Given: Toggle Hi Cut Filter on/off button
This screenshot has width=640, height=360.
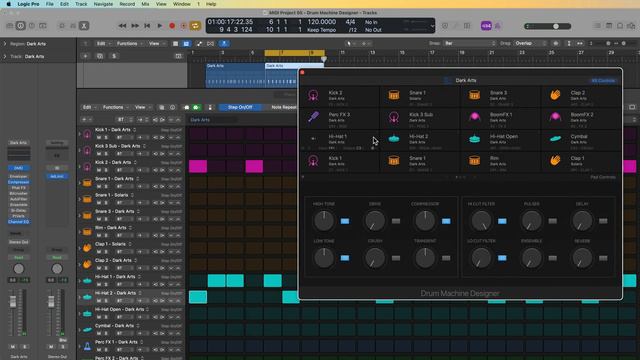Looking at the screenshot, I should 502,221.
